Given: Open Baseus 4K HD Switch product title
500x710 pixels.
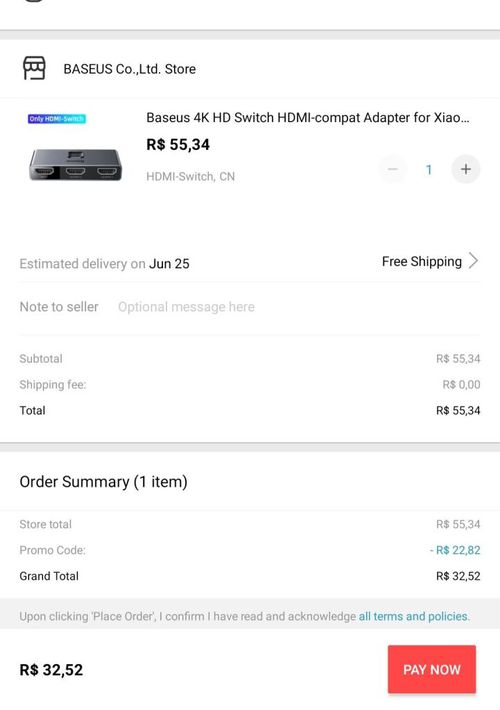Looking at the screenshot, I should tap(308, 118).
